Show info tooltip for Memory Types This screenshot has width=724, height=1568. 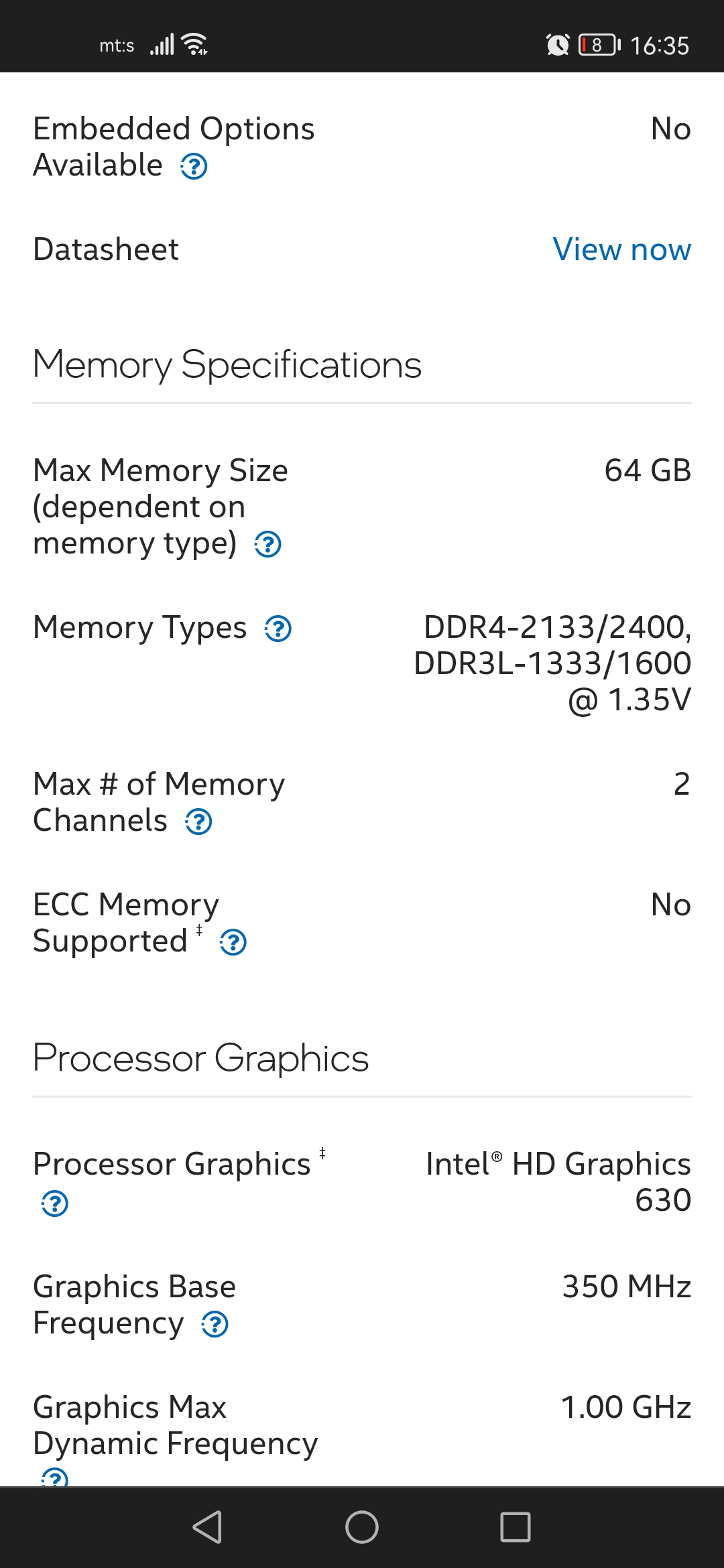(x=278, y=629)
